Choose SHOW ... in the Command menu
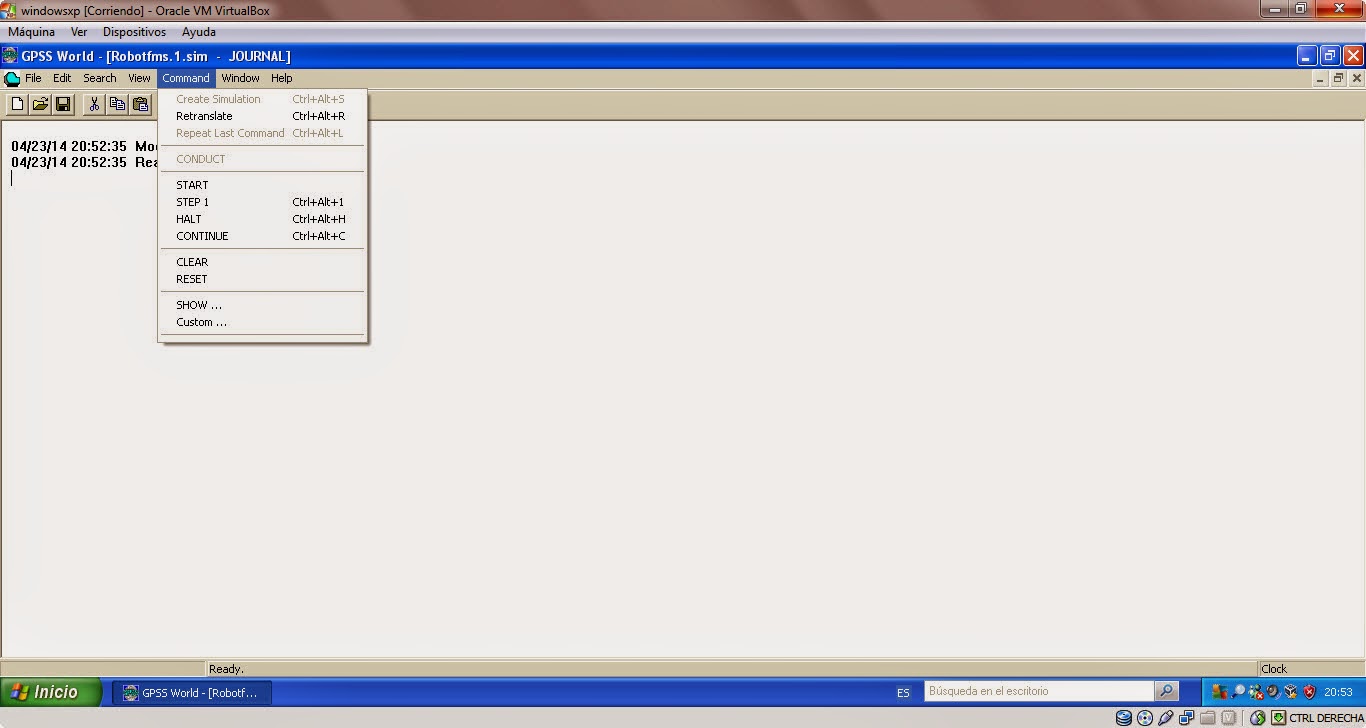The width and height of the screenshot is (1366, 728). click(263, 305)
